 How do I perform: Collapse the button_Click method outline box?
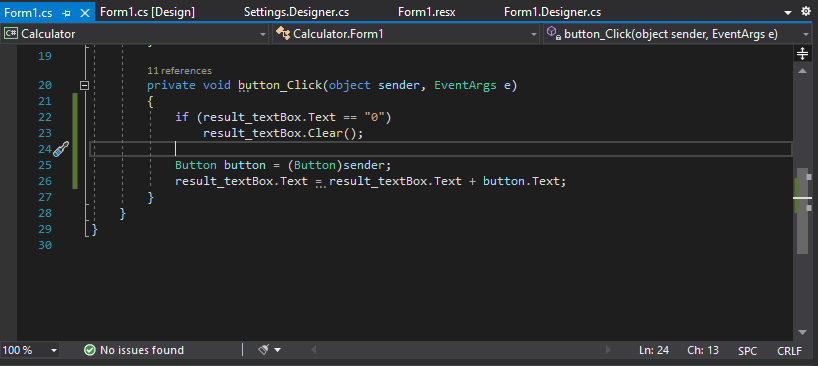point(85,86)
